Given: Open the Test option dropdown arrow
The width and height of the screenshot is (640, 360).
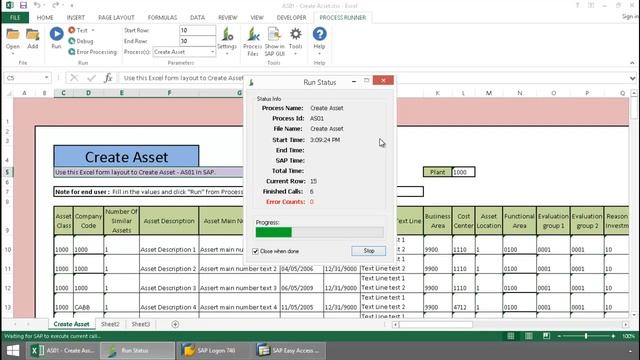Looking at the screenshot, I should (x=93, y=31).
